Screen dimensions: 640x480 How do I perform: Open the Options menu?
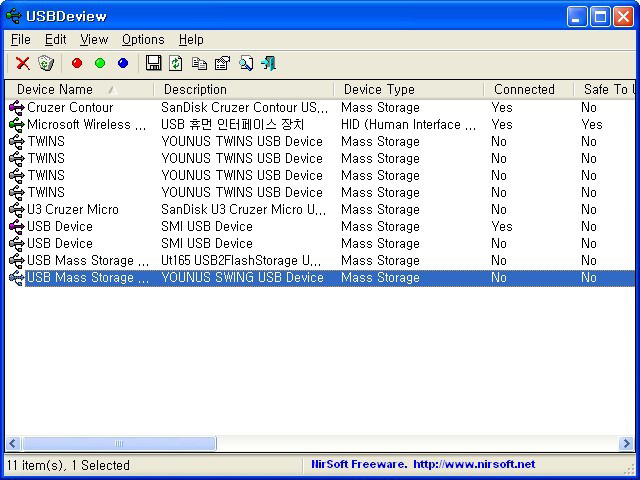click(143, 39)
